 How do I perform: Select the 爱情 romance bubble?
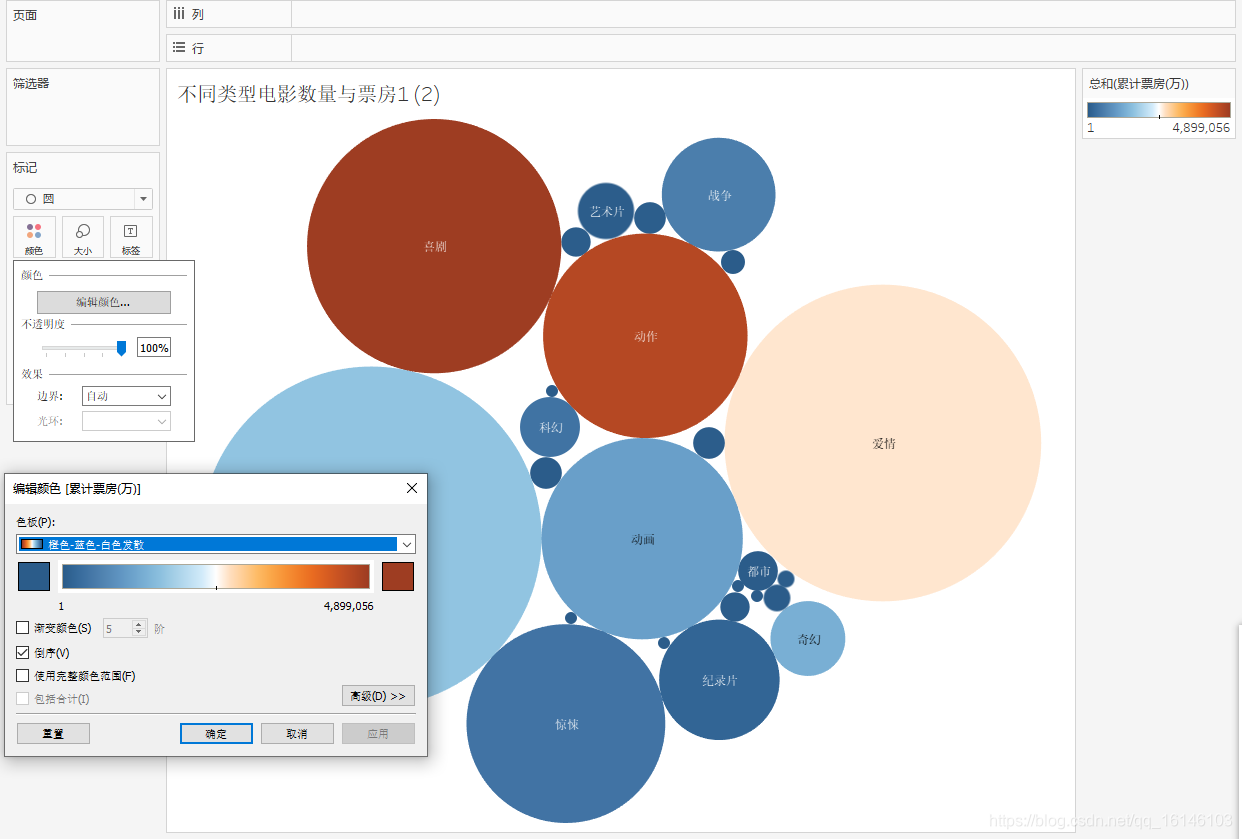pos(883,443)
